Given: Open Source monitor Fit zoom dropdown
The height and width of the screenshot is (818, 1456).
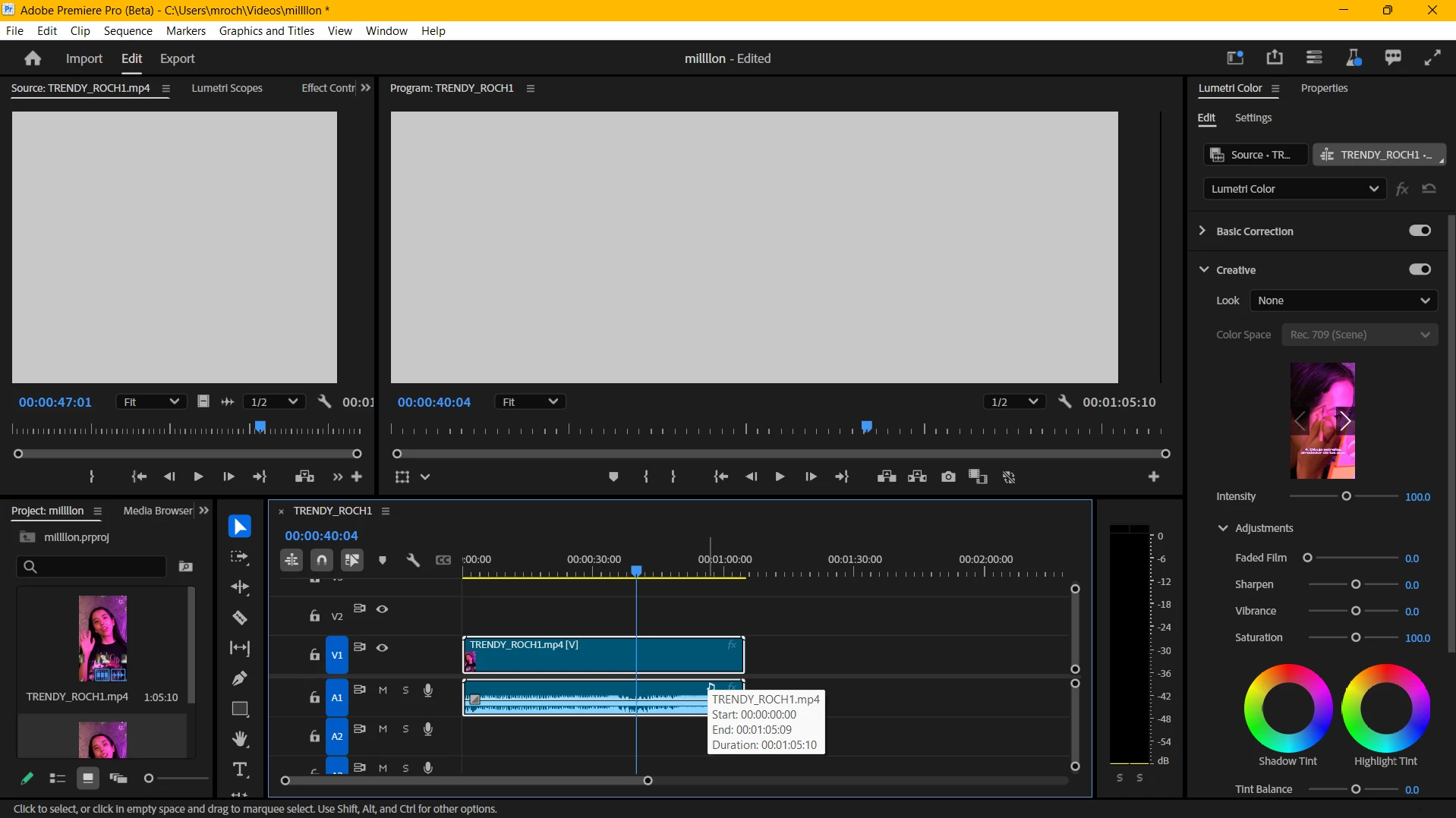Looking at the screenshot, I should click(x=151, y=401).
